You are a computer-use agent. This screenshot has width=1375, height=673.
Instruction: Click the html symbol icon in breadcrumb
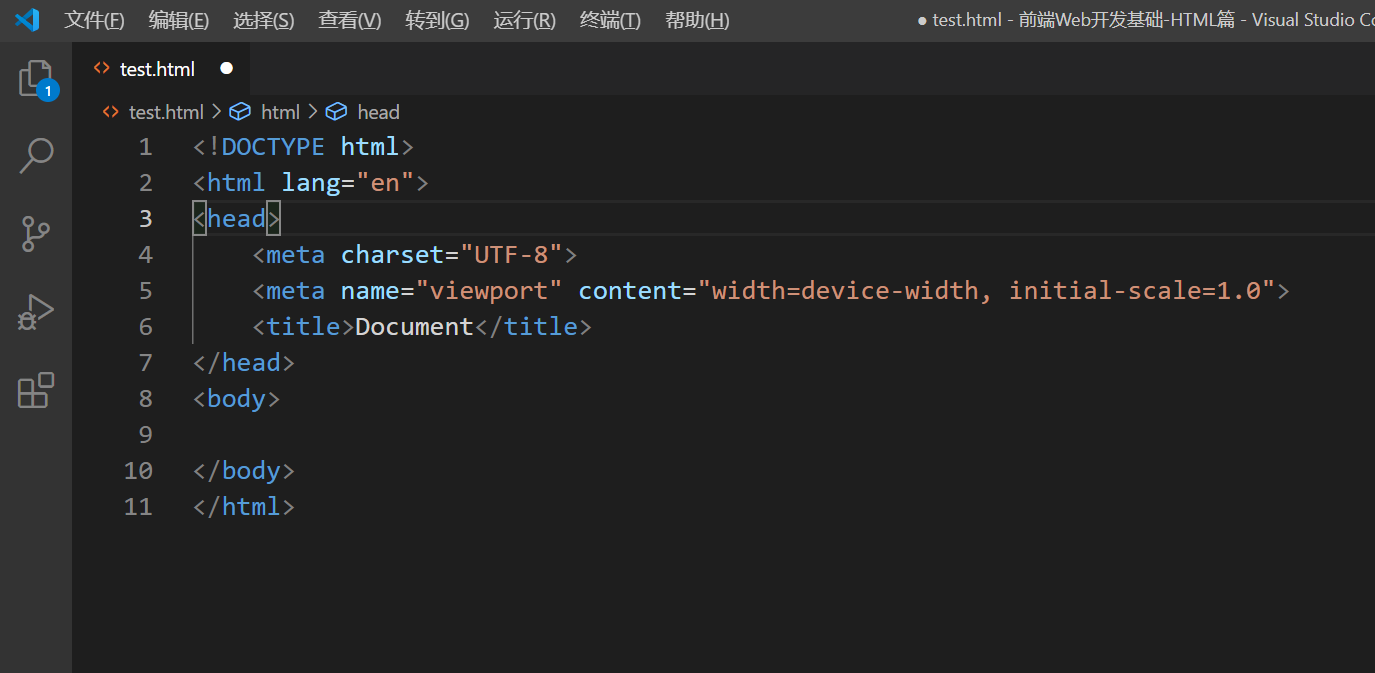pos(240,112)
